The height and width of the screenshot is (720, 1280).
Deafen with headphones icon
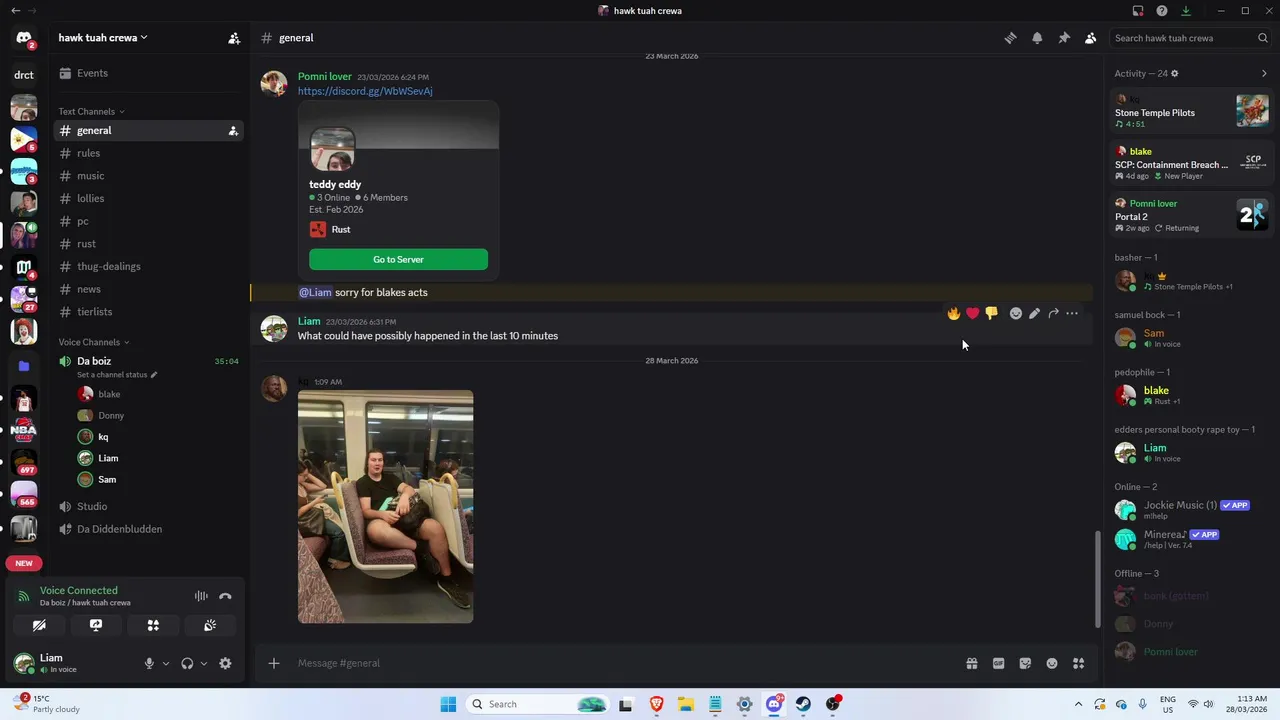[187, 663]
